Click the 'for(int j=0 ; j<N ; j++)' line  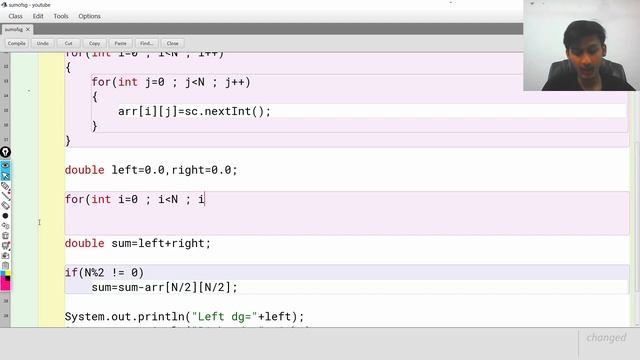point(171,82)
